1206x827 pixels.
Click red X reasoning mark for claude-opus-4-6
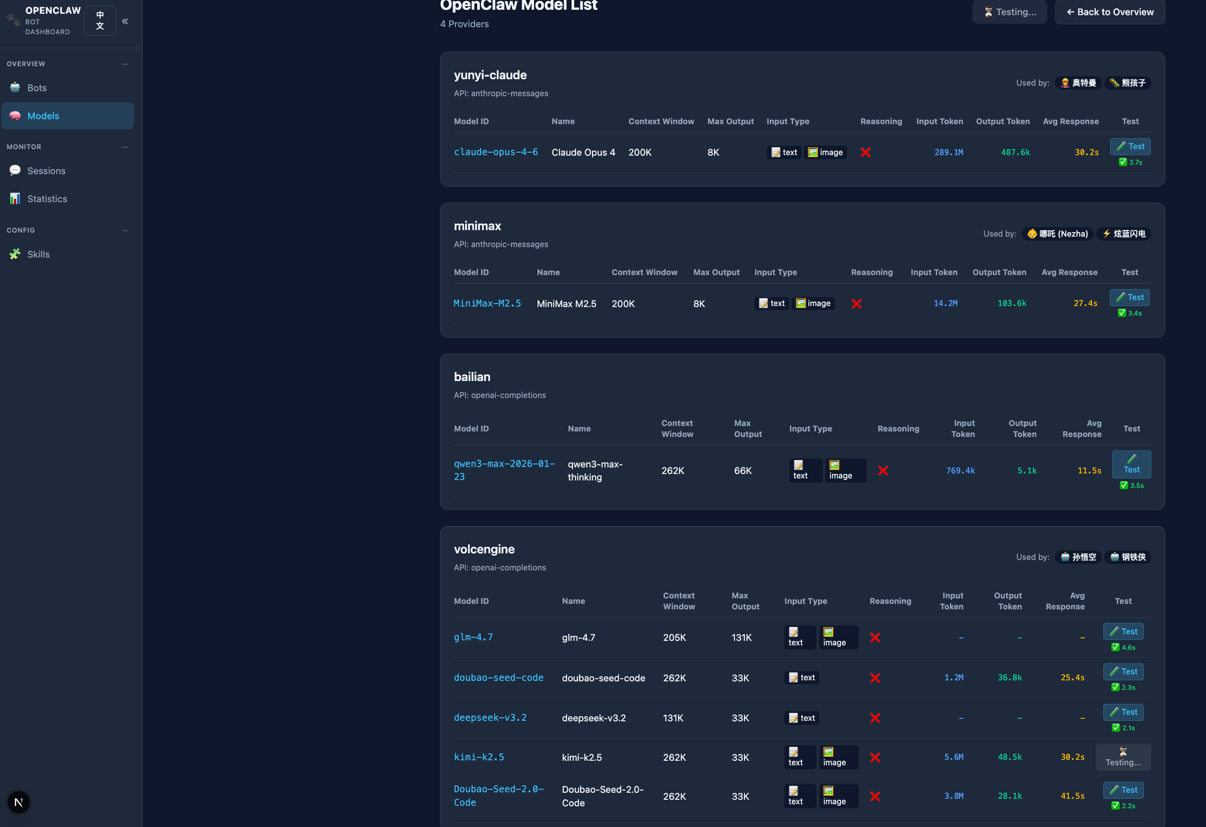coord(866,152)
